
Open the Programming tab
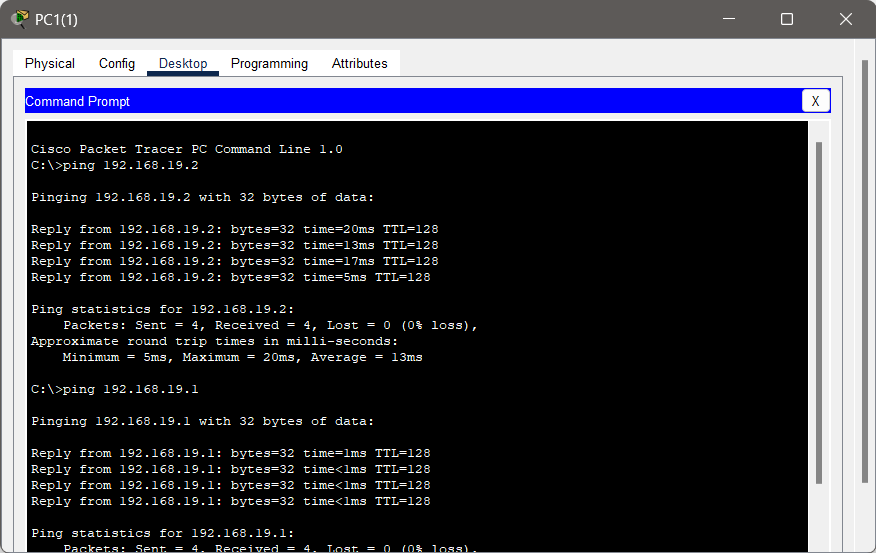point(269,64)
